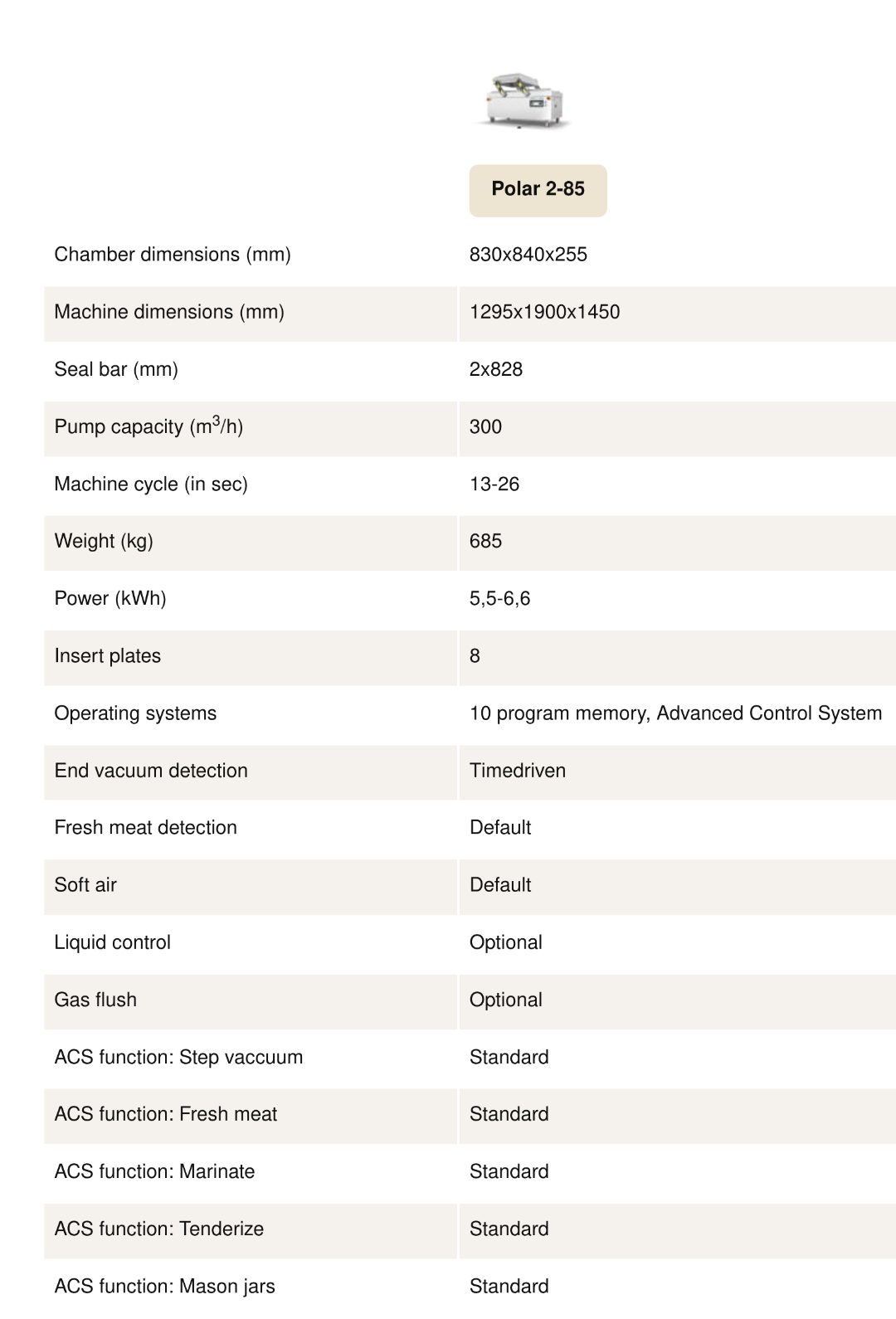Click the Liquid control Optional value
This screenshot has height=1319, width=896.
tap(506, 942)
